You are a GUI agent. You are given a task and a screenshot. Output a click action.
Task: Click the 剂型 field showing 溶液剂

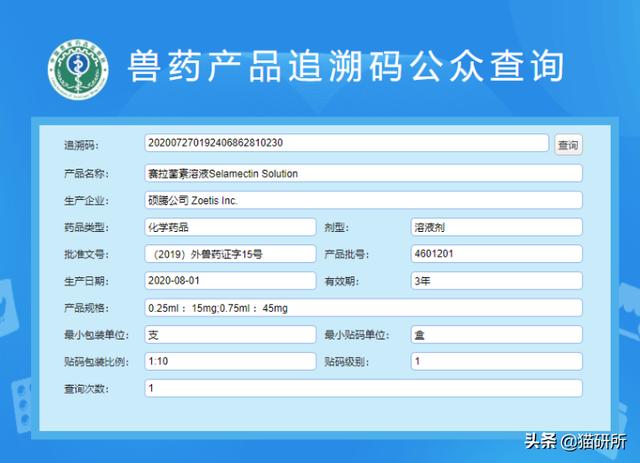coord(496,227)
